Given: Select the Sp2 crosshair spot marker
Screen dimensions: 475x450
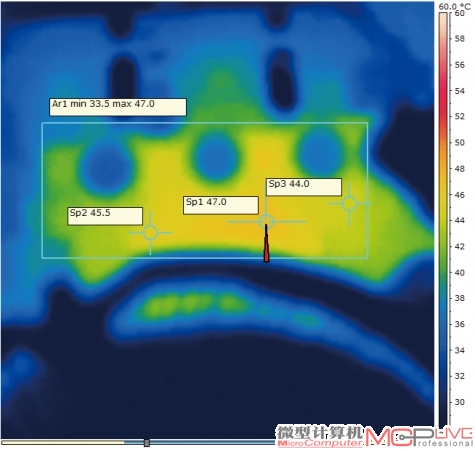Looking at the screenshot, I should click(150, 233).
